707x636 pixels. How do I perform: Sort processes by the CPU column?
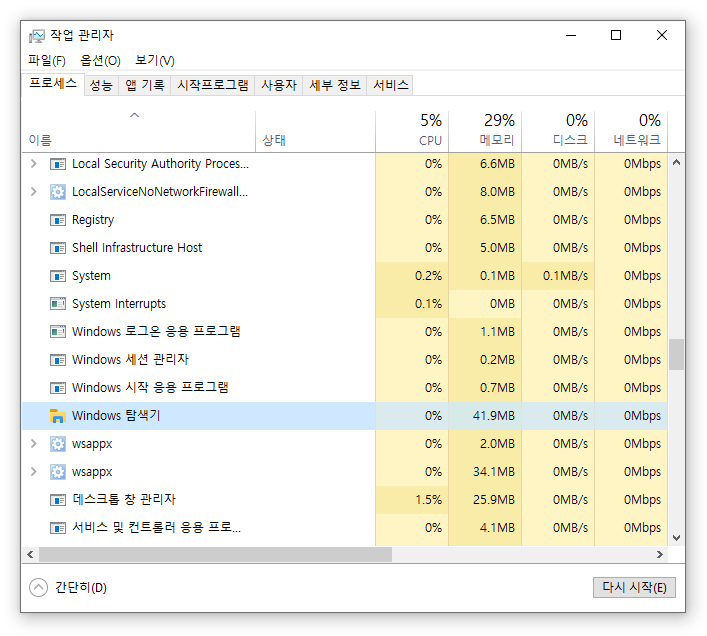coord(412,131)
